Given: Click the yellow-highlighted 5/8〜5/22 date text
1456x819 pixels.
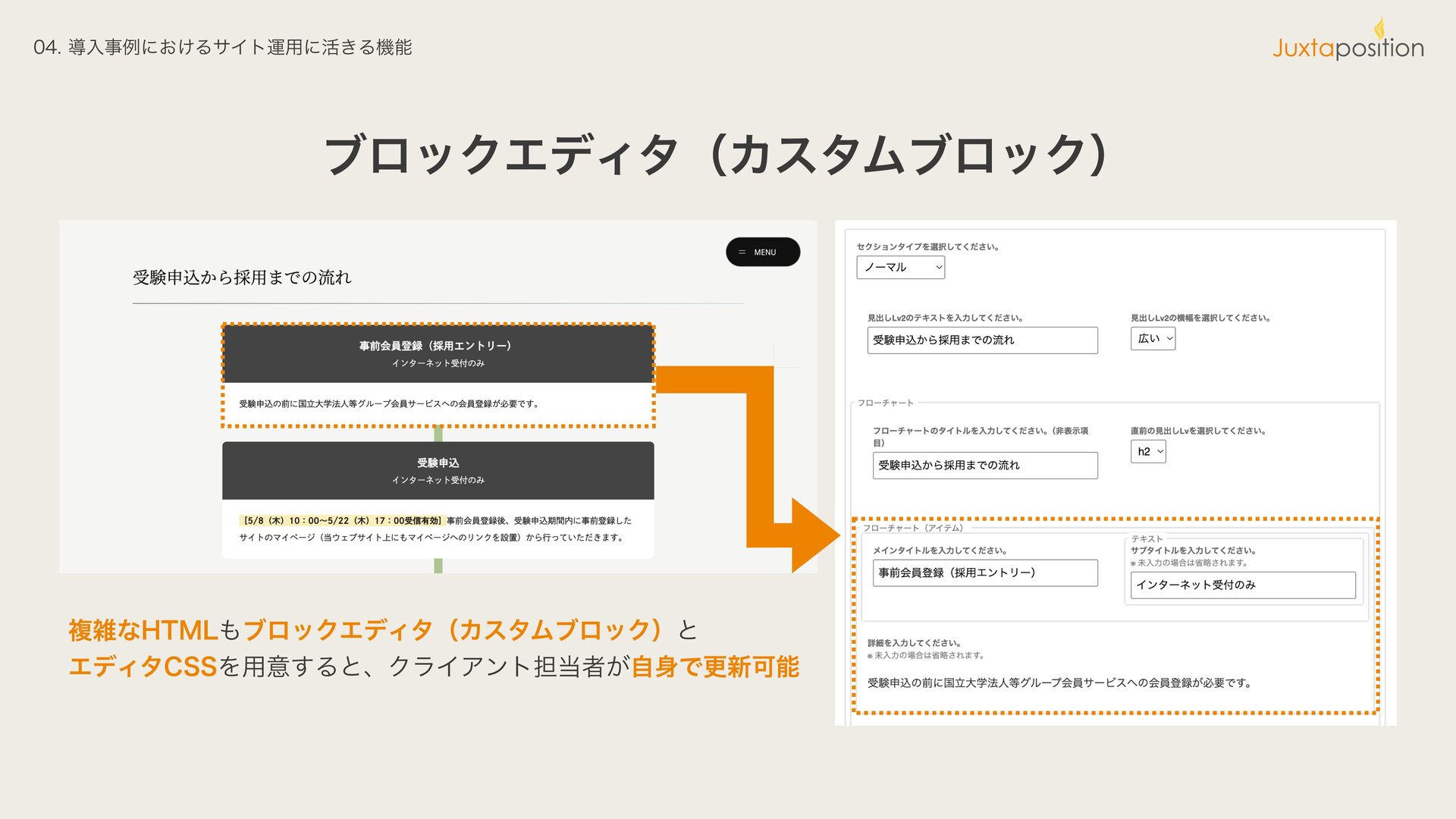Looking at the screenshot, I should click(x=341, y=521).
